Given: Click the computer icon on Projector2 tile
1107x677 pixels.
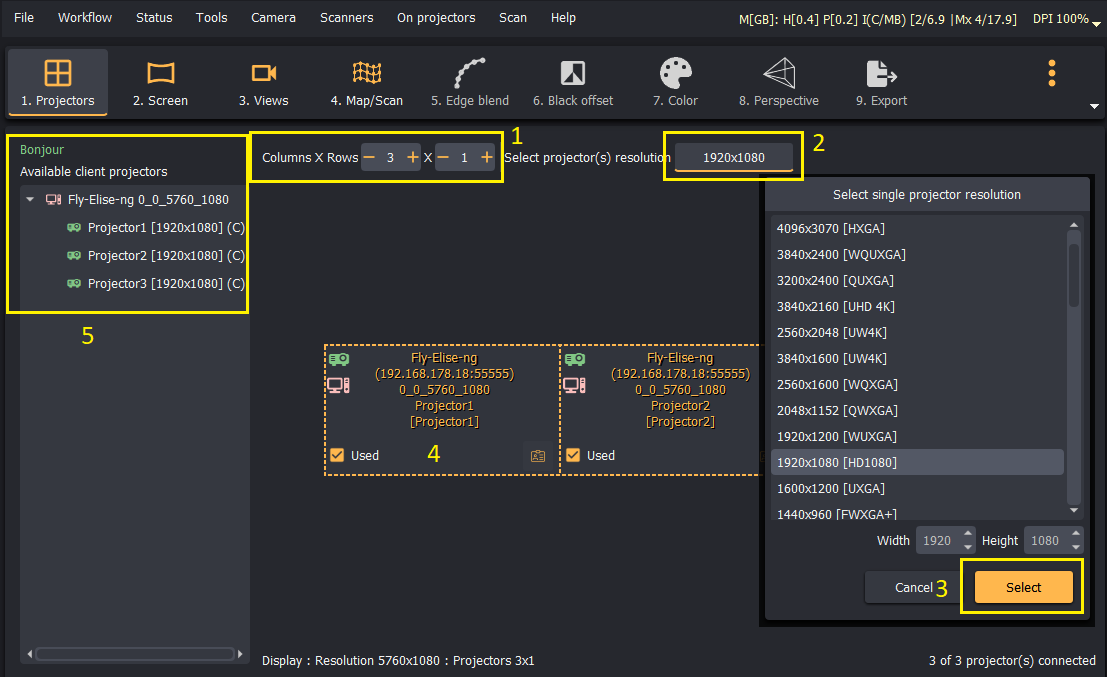Looking at the screenshot, I should pyautogui.click(x=574, y=385).
